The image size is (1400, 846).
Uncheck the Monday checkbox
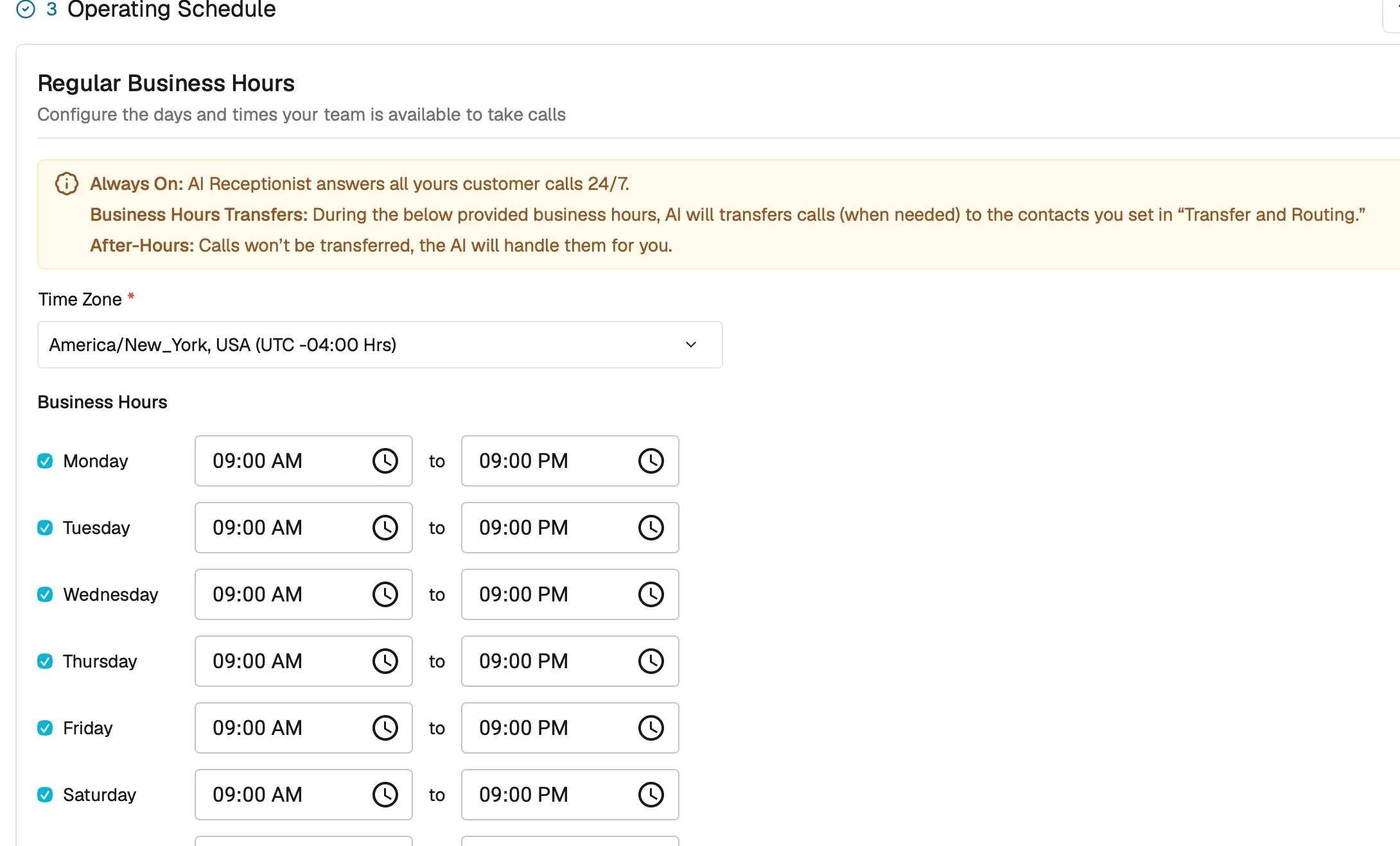(x=45, y=461)
